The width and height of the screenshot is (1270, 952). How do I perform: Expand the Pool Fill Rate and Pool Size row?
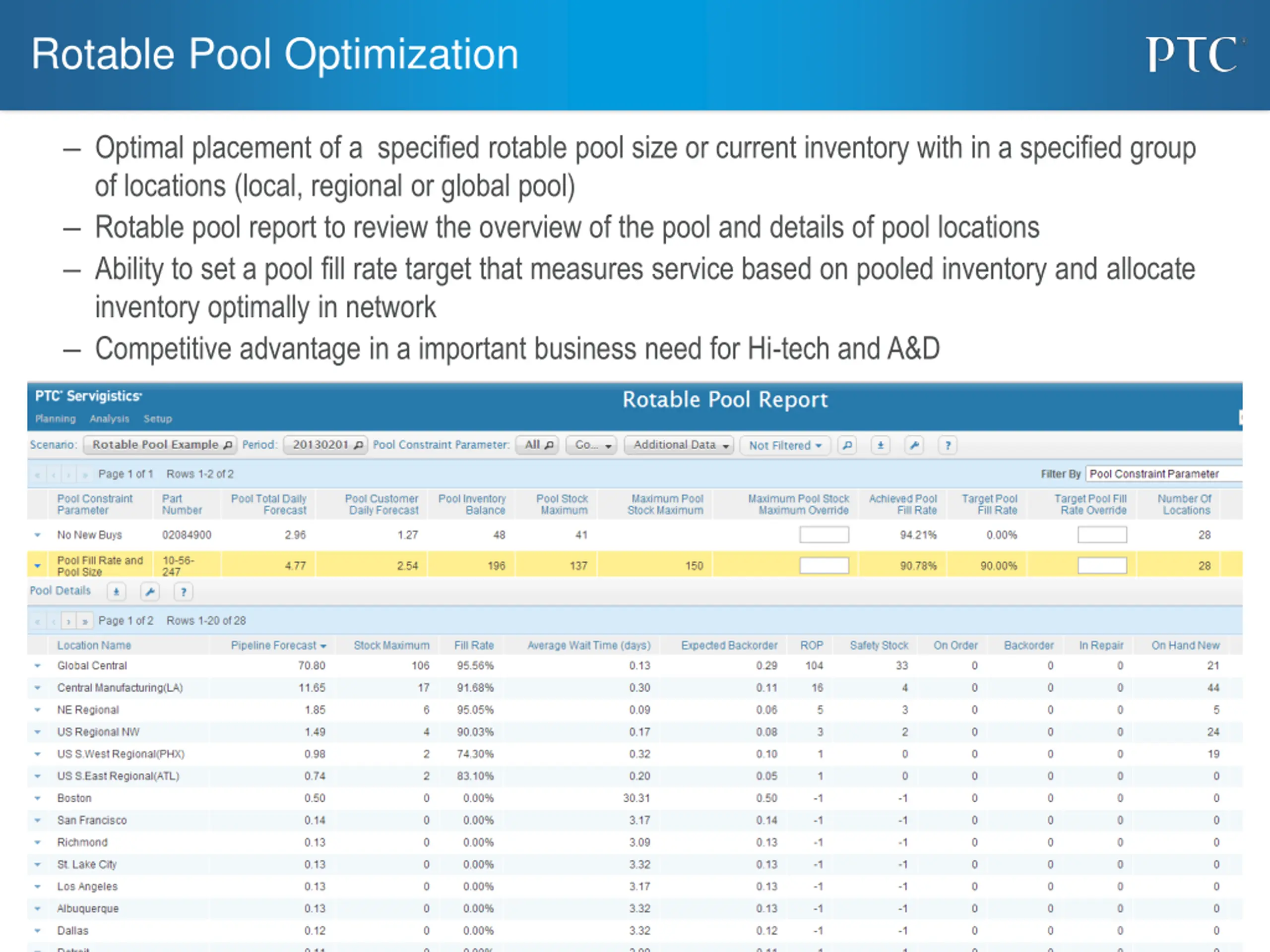(x=38, y=566)
